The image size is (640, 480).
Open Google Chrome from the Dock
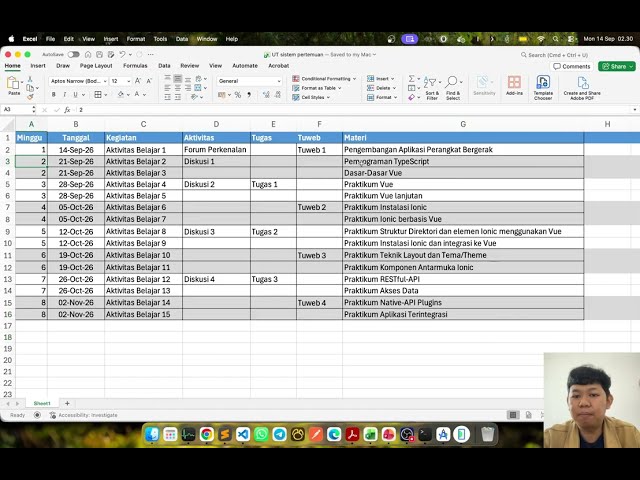click(x=207, y=434)
